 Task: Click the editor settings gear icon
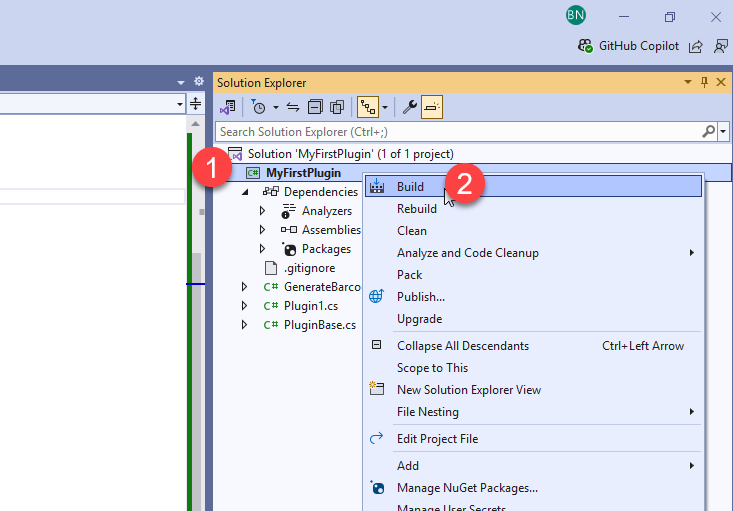click(199, 81)
